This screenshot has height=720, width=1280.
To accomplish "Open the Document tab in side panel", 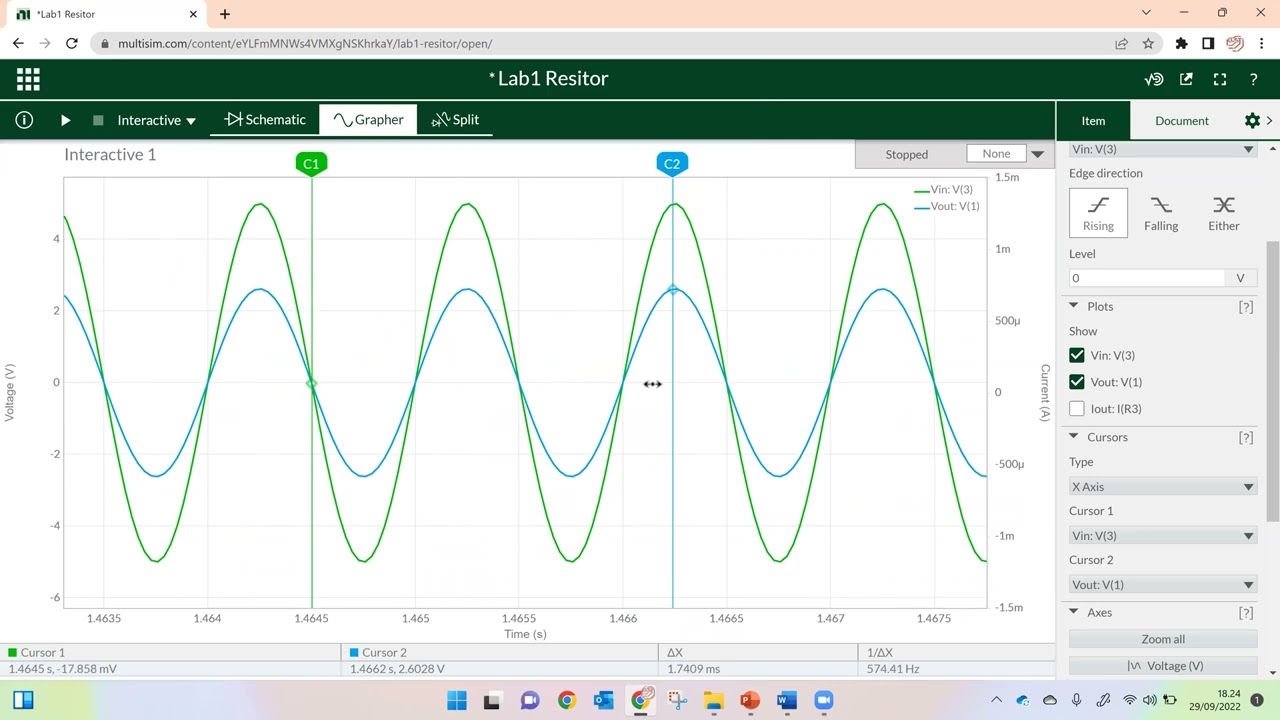I will [1182, 120].
